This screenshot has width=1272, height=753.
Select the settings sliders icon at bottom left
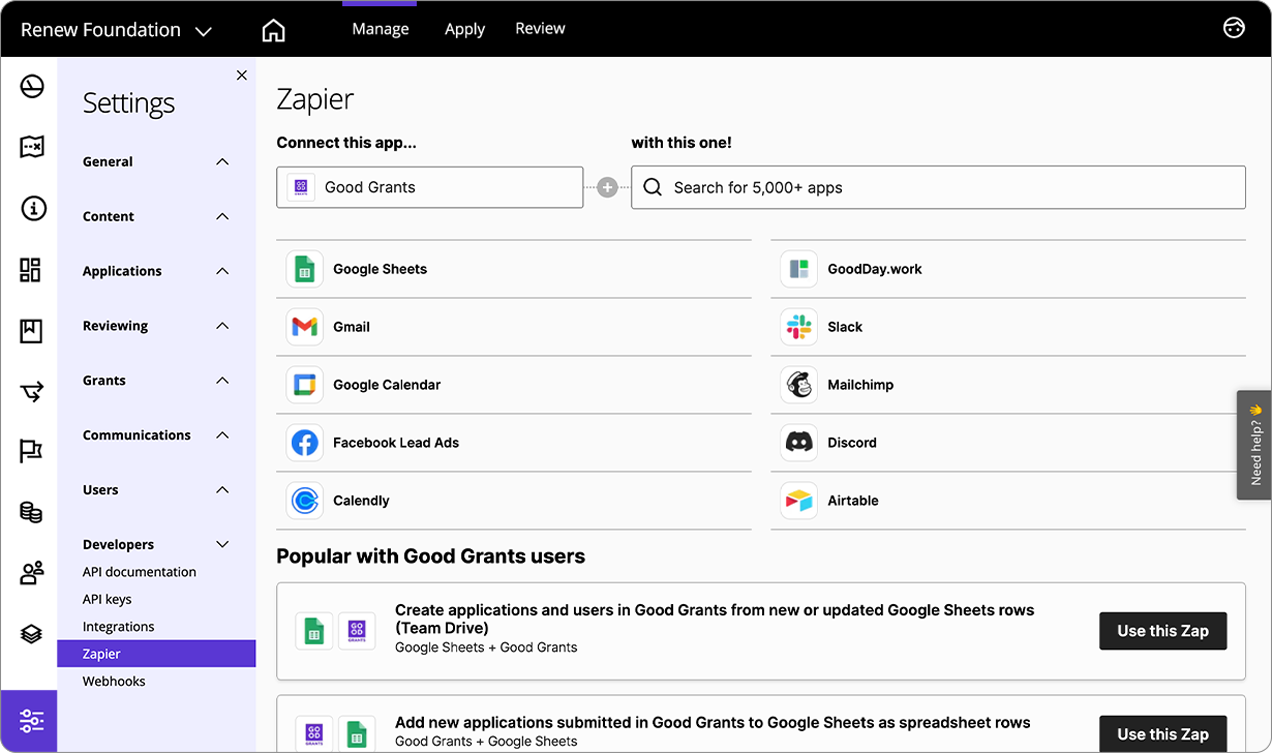click(31, 720)
